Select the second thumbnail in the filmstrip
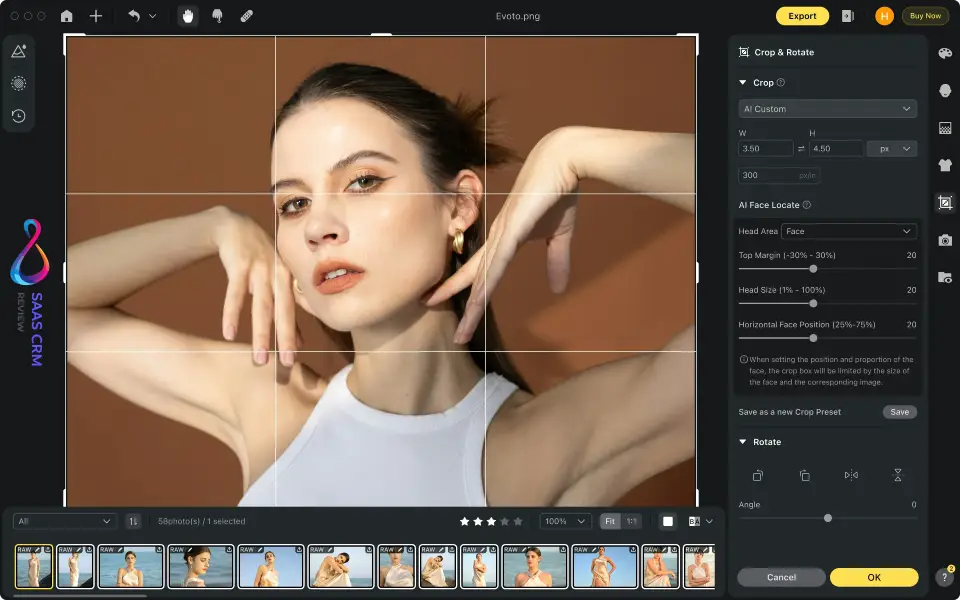This screenshot has height=600, width=960. tap(76, 566)
